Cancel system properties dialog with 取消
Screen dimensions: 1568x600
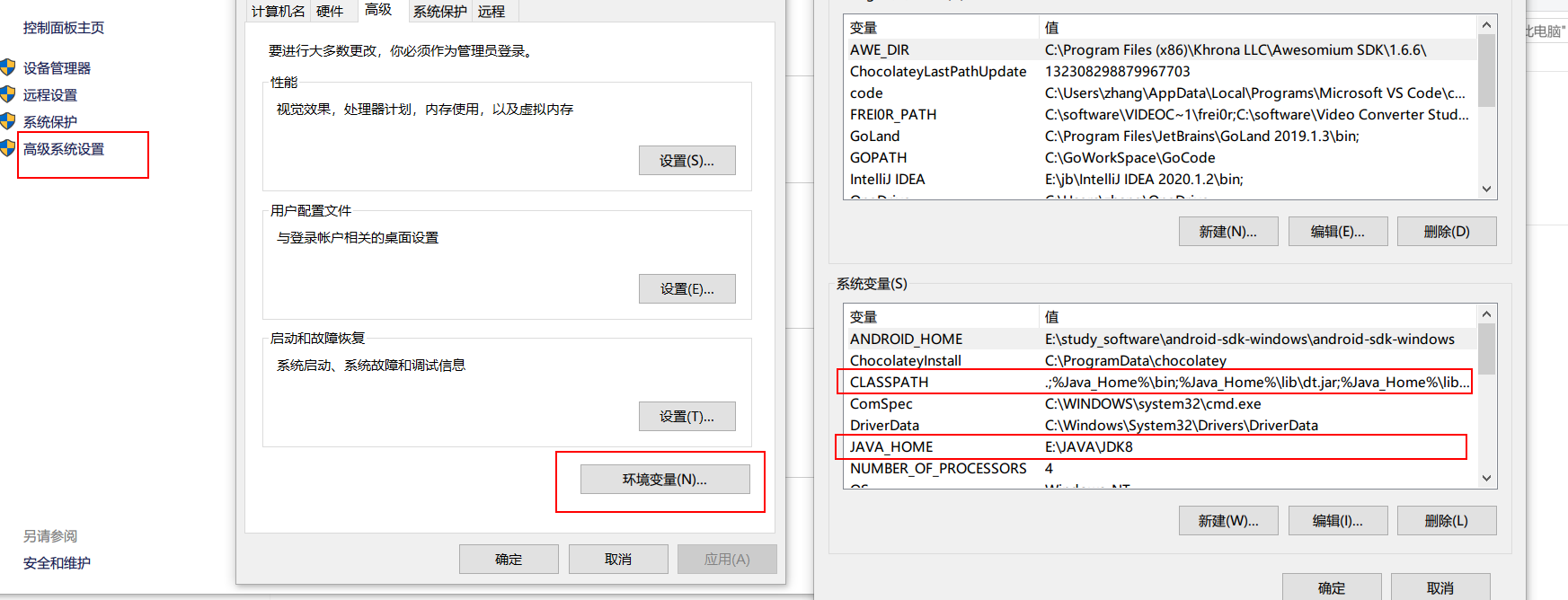tap(618, 559)
